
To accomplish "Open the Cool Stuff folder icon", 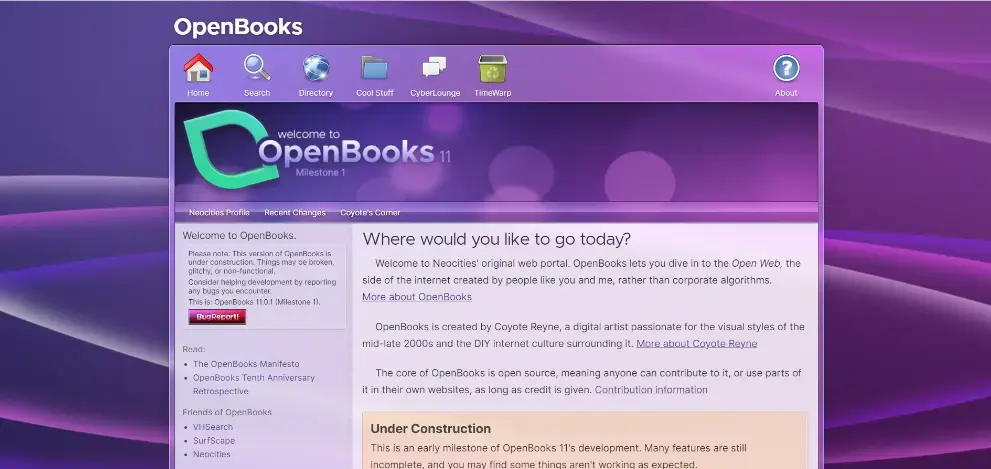I will [375, 68].
